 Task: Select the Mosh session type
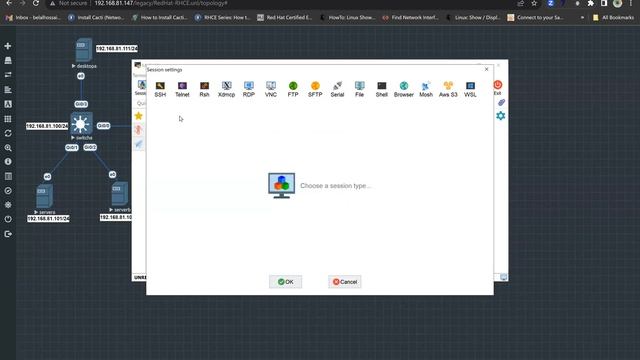tap(426, 89)
